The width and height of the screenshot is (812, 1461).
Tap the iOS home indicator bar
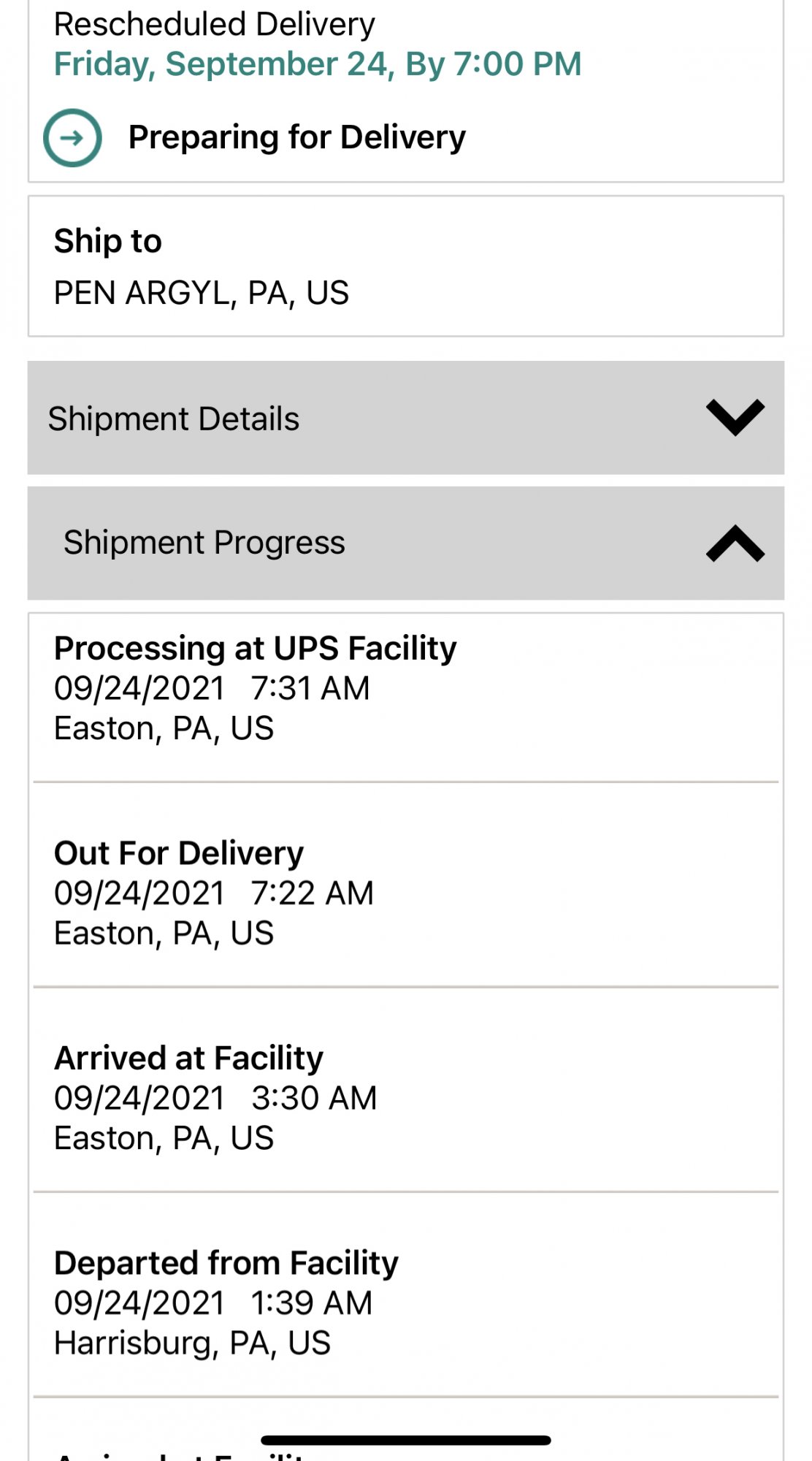(406, 1440)
